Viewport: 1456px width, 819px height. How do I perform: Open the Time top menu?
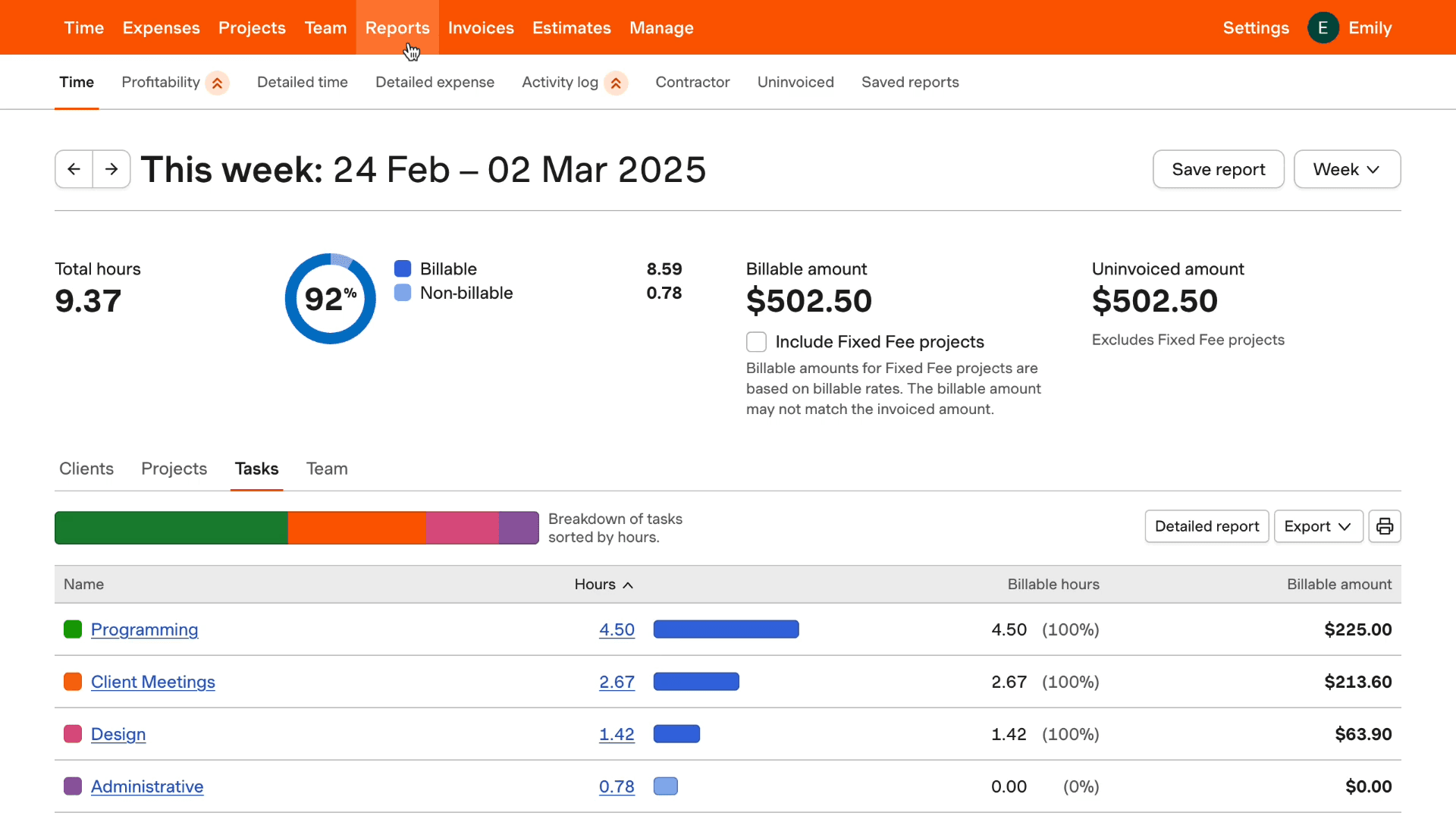point(84,28)
